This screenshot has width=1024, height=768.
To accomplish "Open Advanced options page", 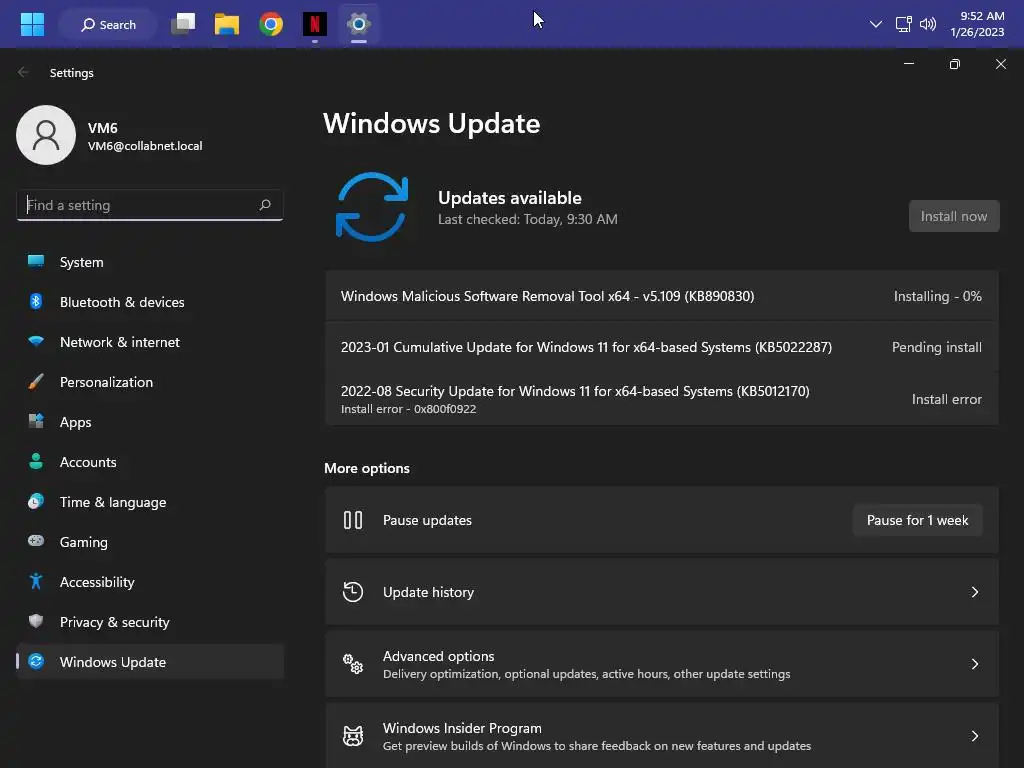I will coord(662,664).
